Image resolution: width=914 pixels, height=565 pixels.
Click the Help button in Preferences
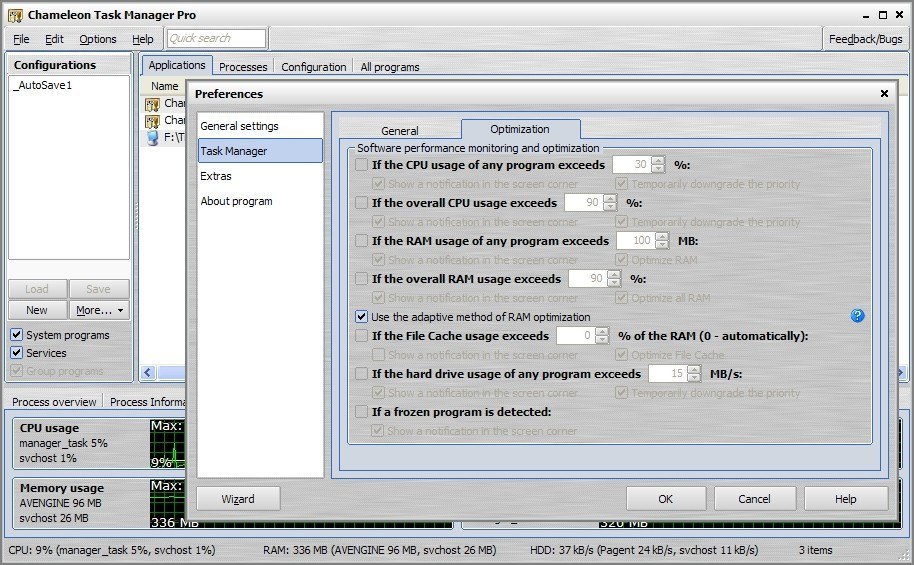(845, 499)
